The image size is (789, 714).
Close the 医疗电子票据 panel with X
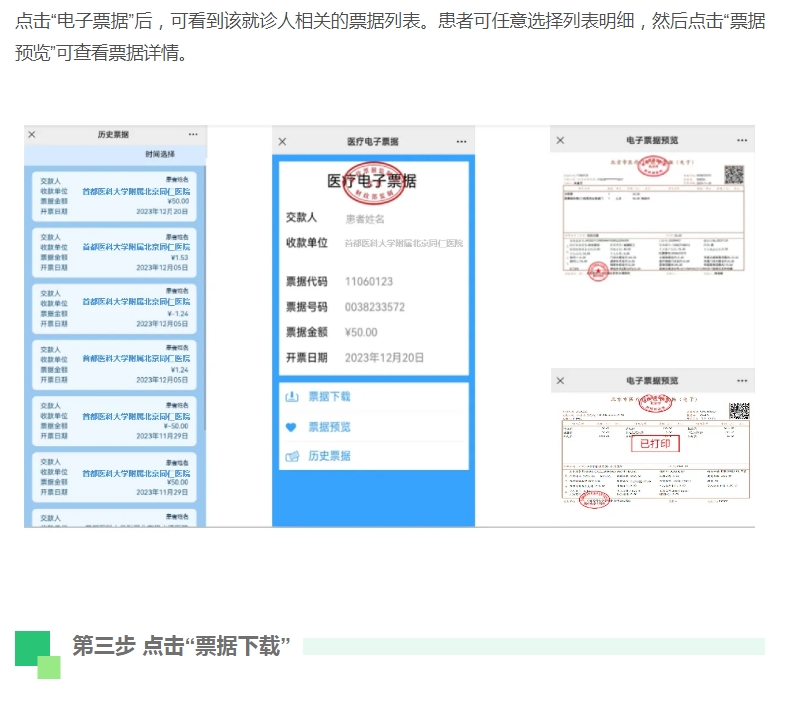pos(282,142)
